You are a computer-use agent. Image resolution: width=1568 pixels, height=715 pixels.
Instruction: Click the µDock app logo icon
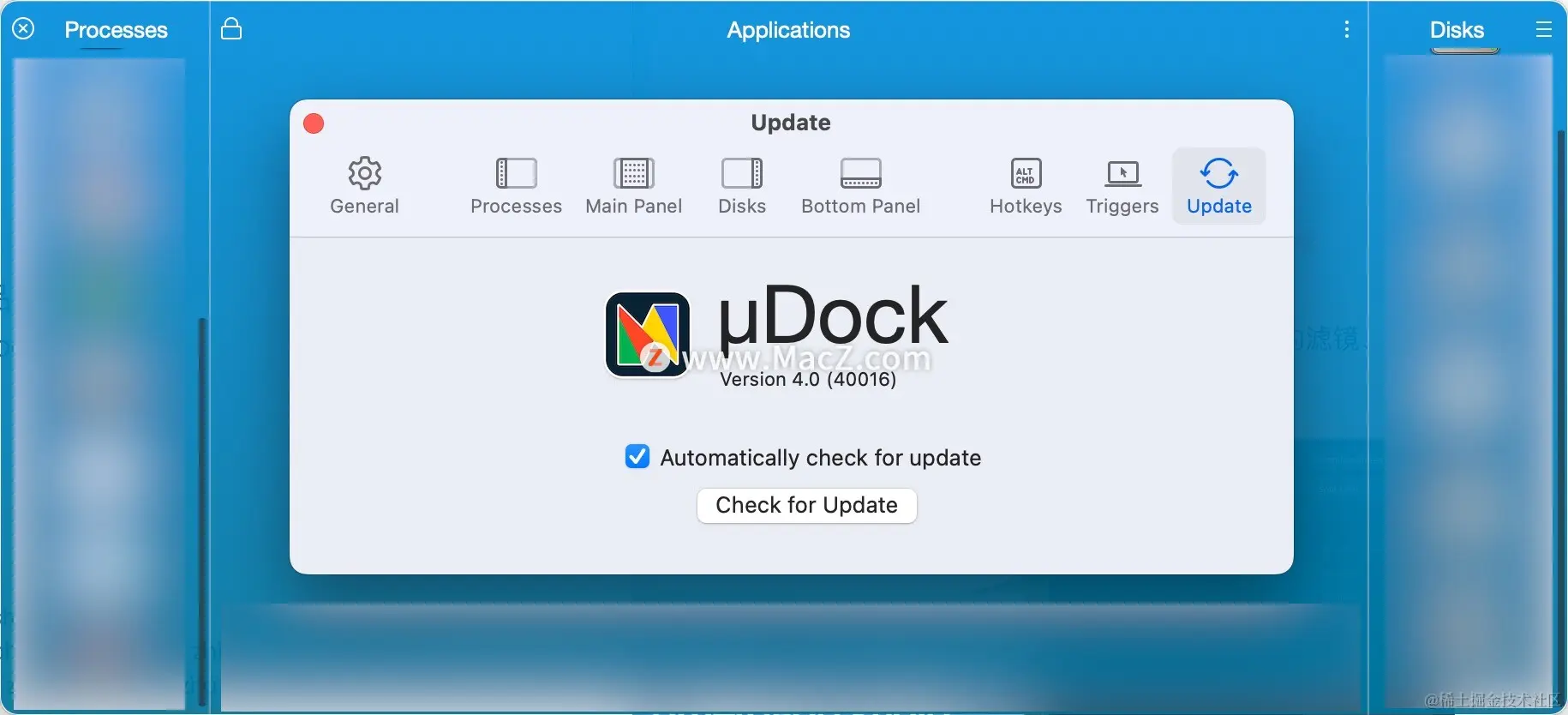pyautogui.click(x=648, y=334)
